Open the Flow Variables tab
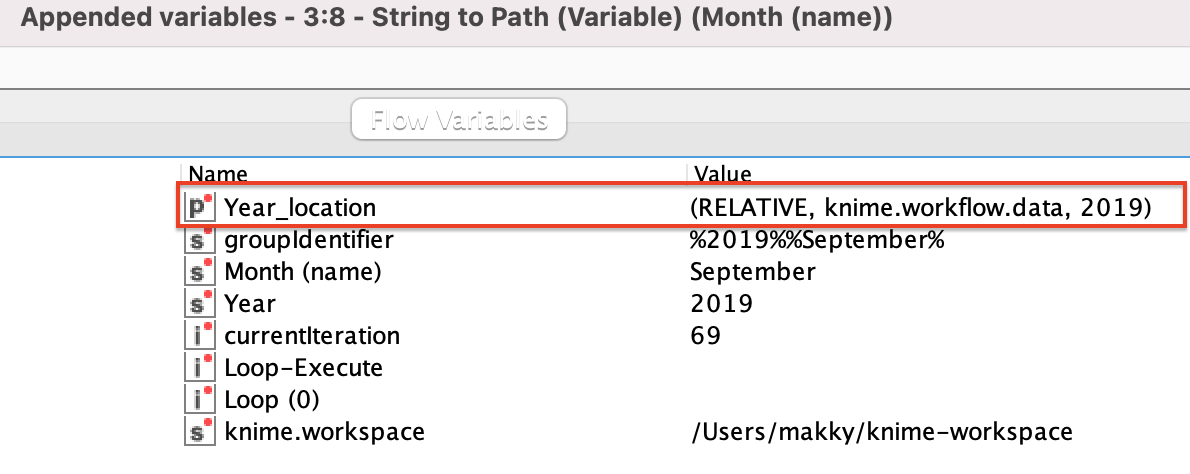The width and height of the screenshot is (1190, 474). [459, 121]
